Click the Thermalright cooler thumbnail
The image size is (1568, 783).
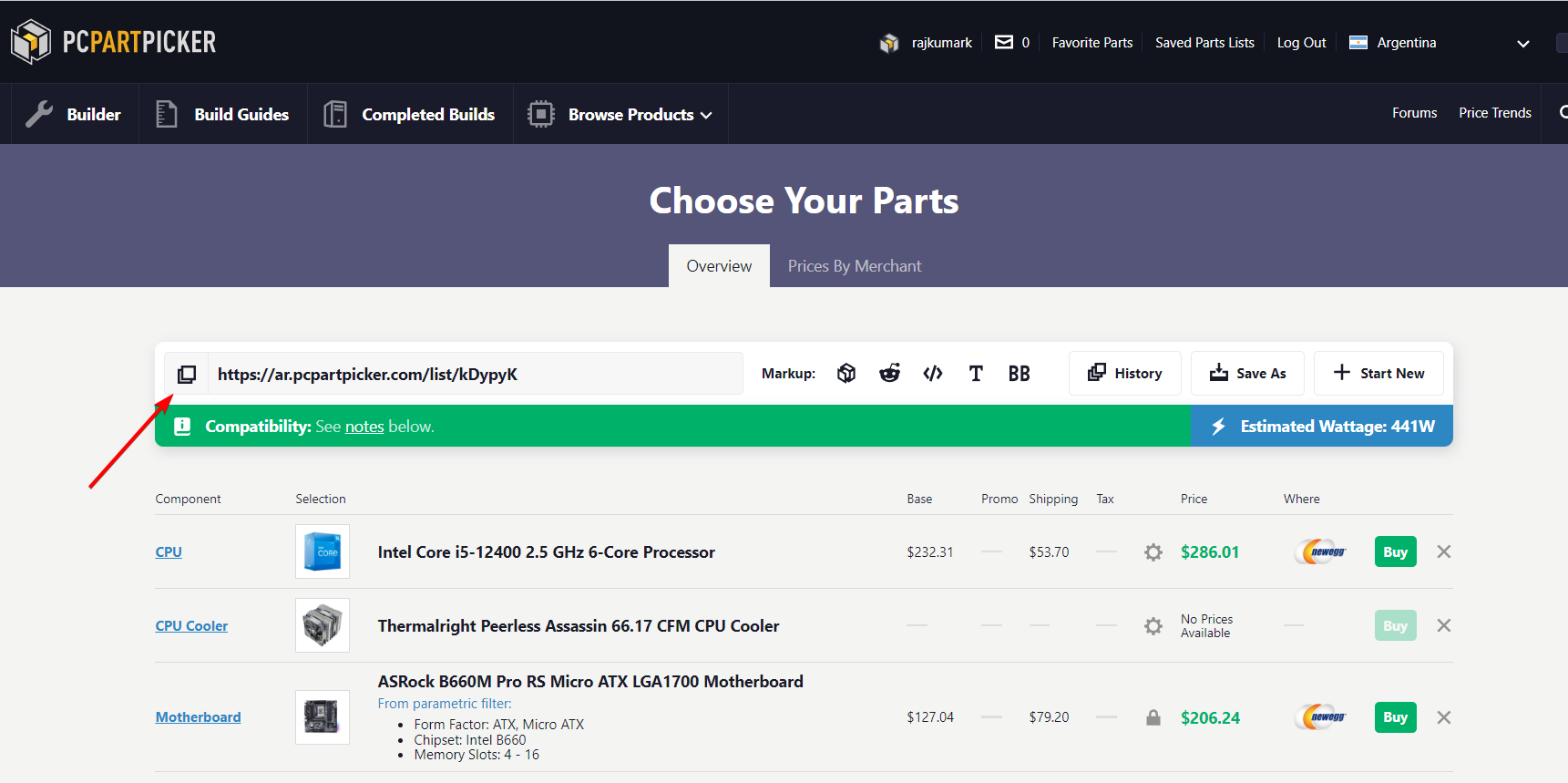323,625
